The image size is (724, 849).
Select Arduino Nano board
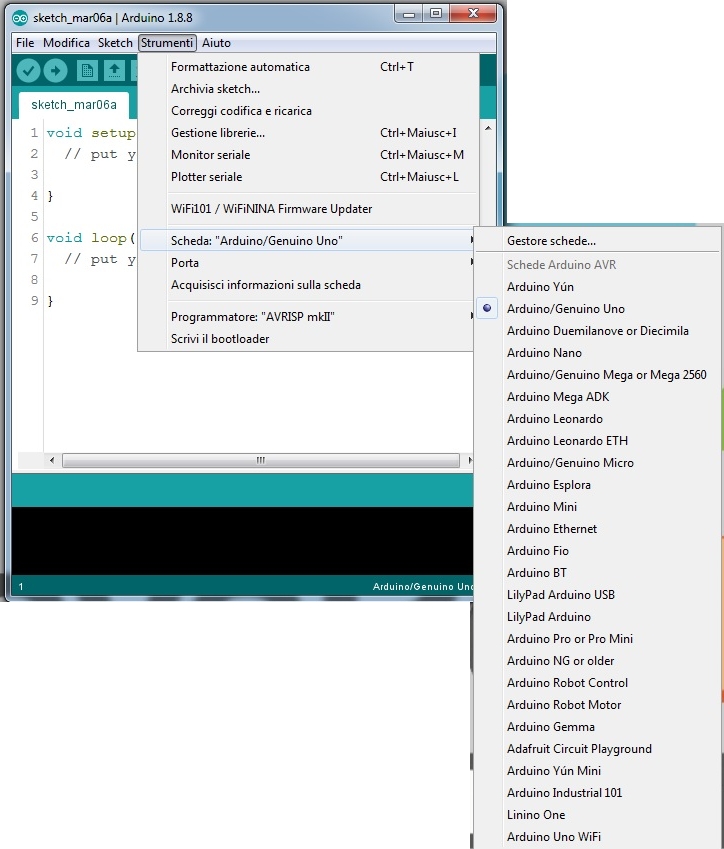pos(598,352)
